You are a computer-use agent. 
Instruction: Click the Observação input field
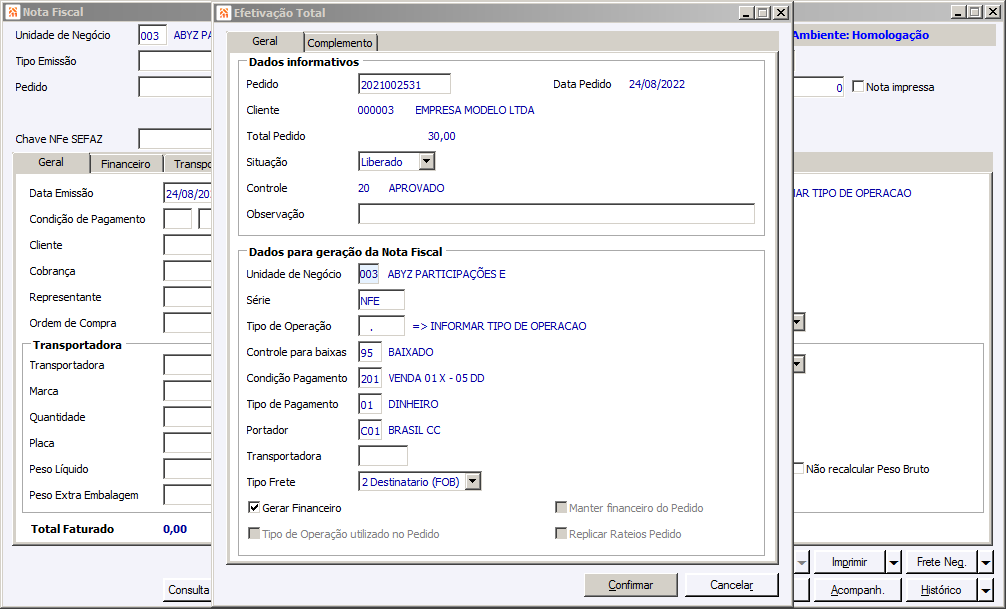(x=556, y=214)
